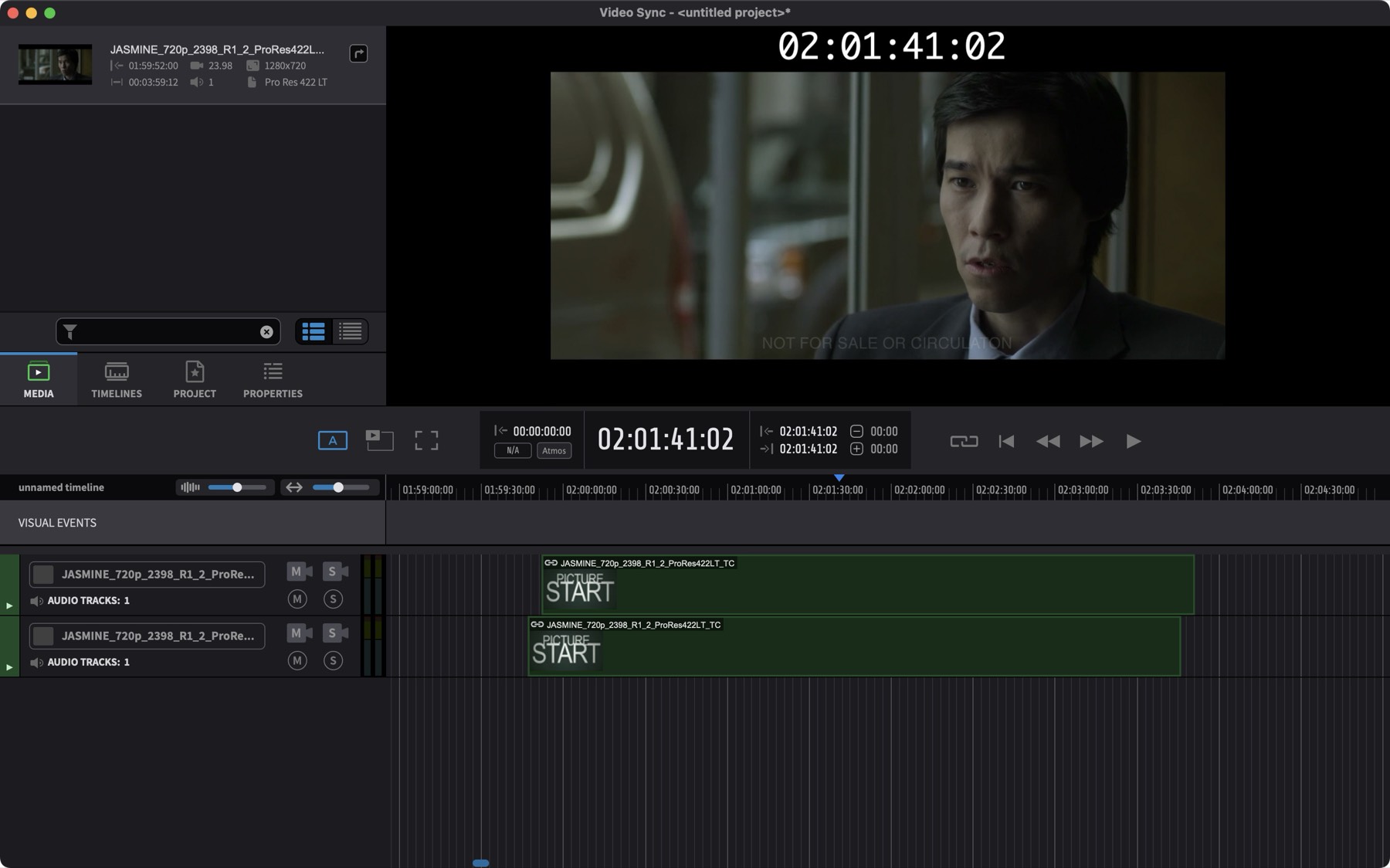The height and width of the screenshot is (868, 1390).
Task: Click the first track's color swatch
Action: [43, 574]
